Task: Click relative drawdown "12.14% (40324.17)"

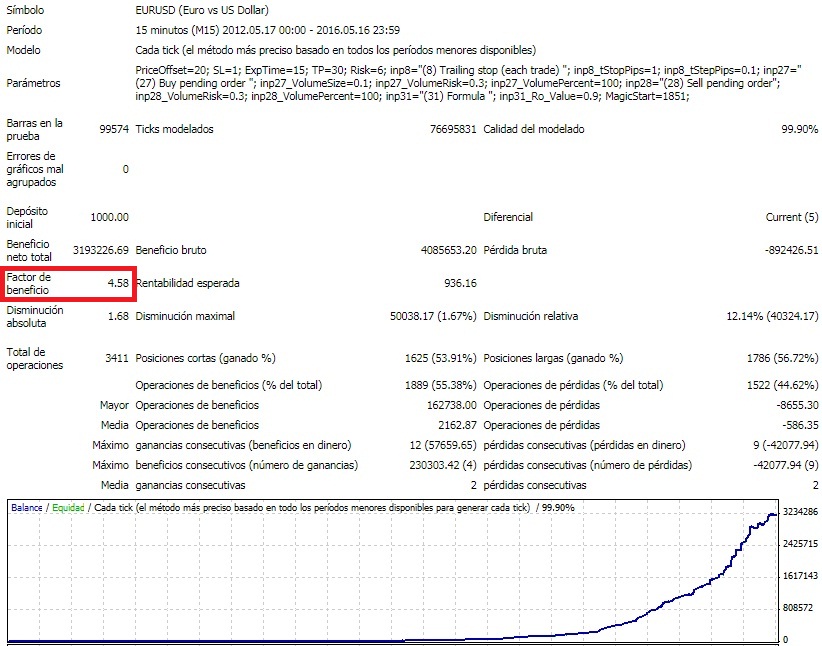Action: point(772,316)
